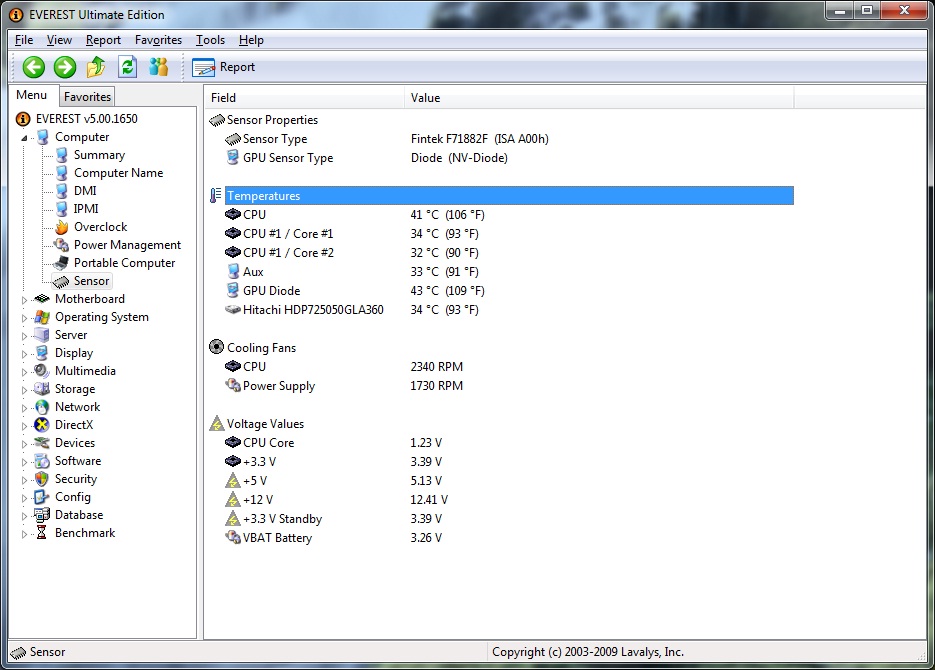The height and width of the screenshot is (670, 935).
Task: Expand the Storage tree node
Action: 25,389
